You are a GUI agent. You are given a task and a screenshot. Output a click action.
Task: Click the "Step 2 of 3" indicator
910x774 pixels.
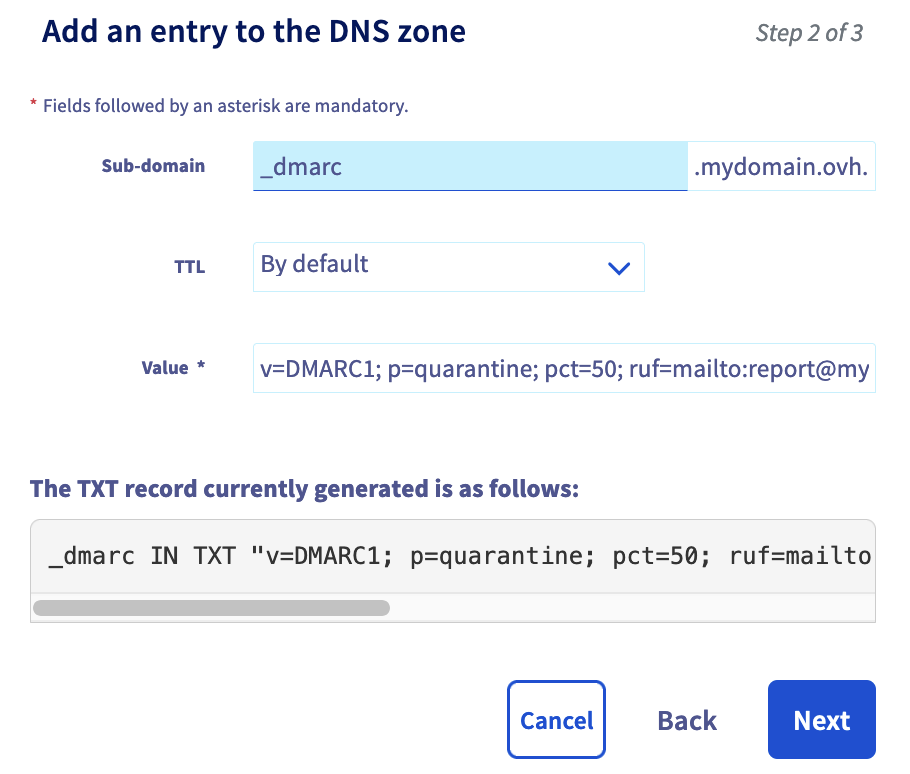pyautogui.click(x=814, y=32)
